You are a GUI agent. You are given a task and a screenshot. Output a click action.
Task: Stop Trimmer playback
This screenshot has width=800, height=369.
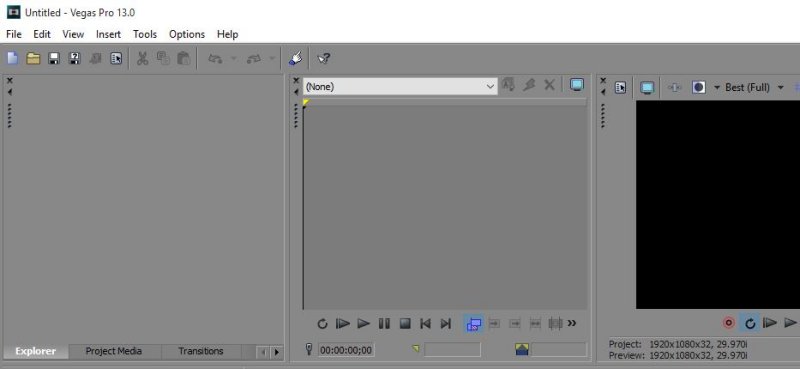point(405,324)
